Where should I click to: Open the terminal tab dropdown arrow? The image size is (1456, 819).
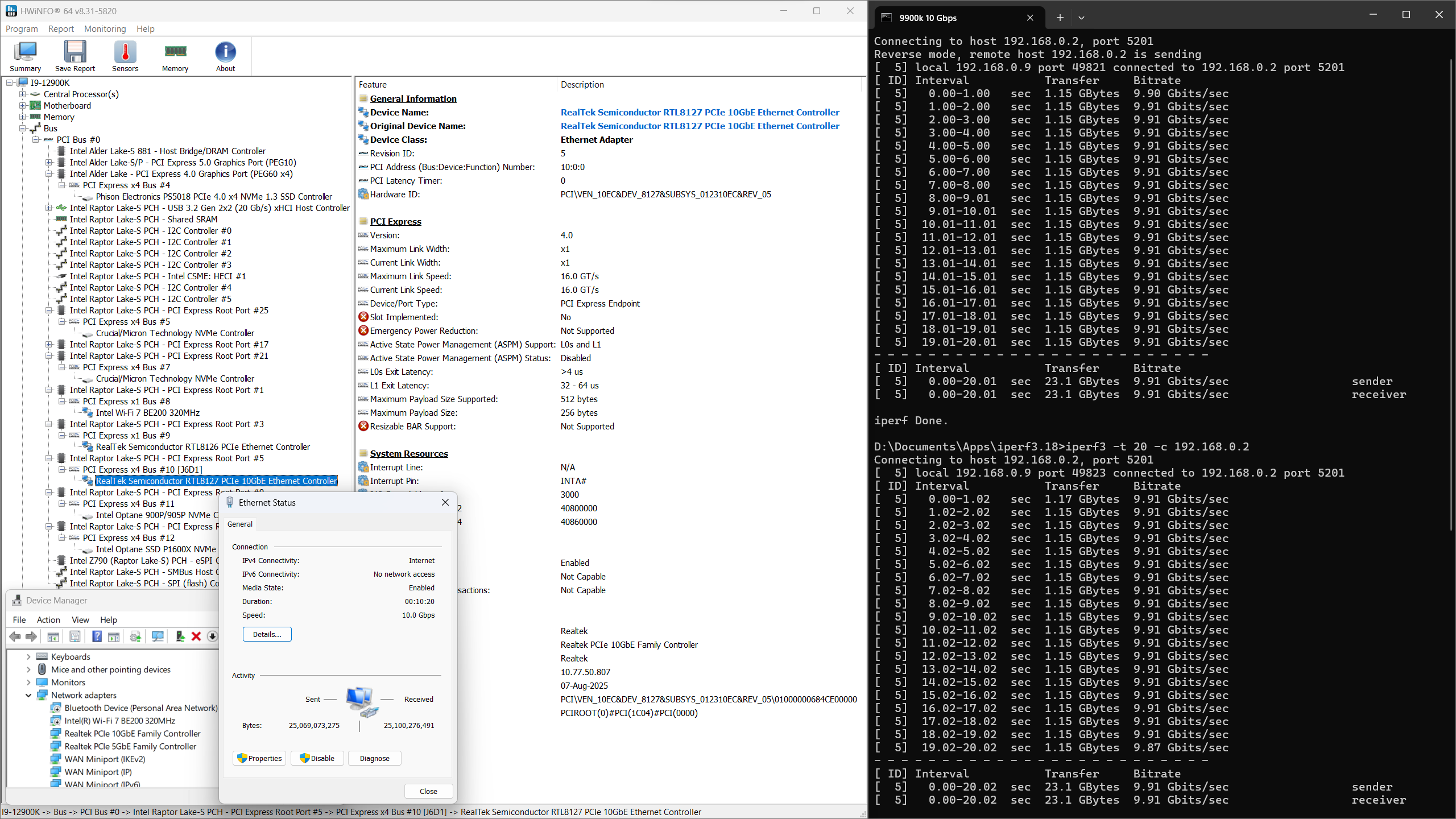pyautogui.click(x=1081, y=18)
